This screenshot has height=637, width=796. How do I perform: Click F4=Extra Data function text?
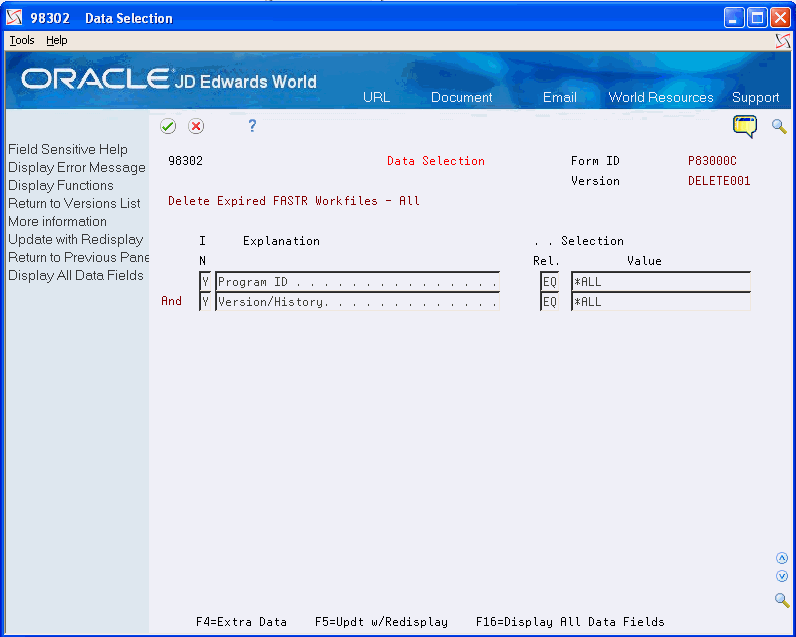tap(241, 622)
